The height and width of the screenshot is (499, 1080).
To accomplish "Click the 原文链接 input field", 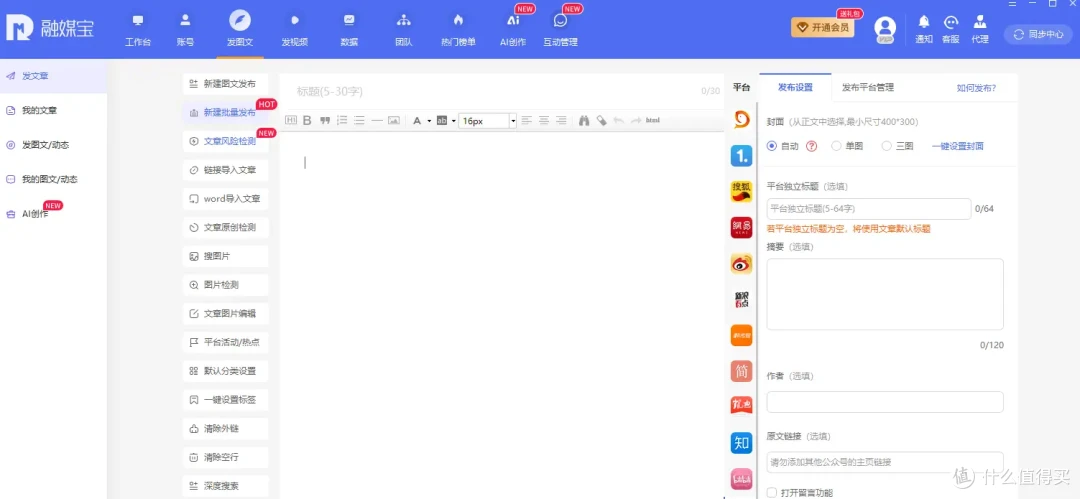I will point(885,462).
